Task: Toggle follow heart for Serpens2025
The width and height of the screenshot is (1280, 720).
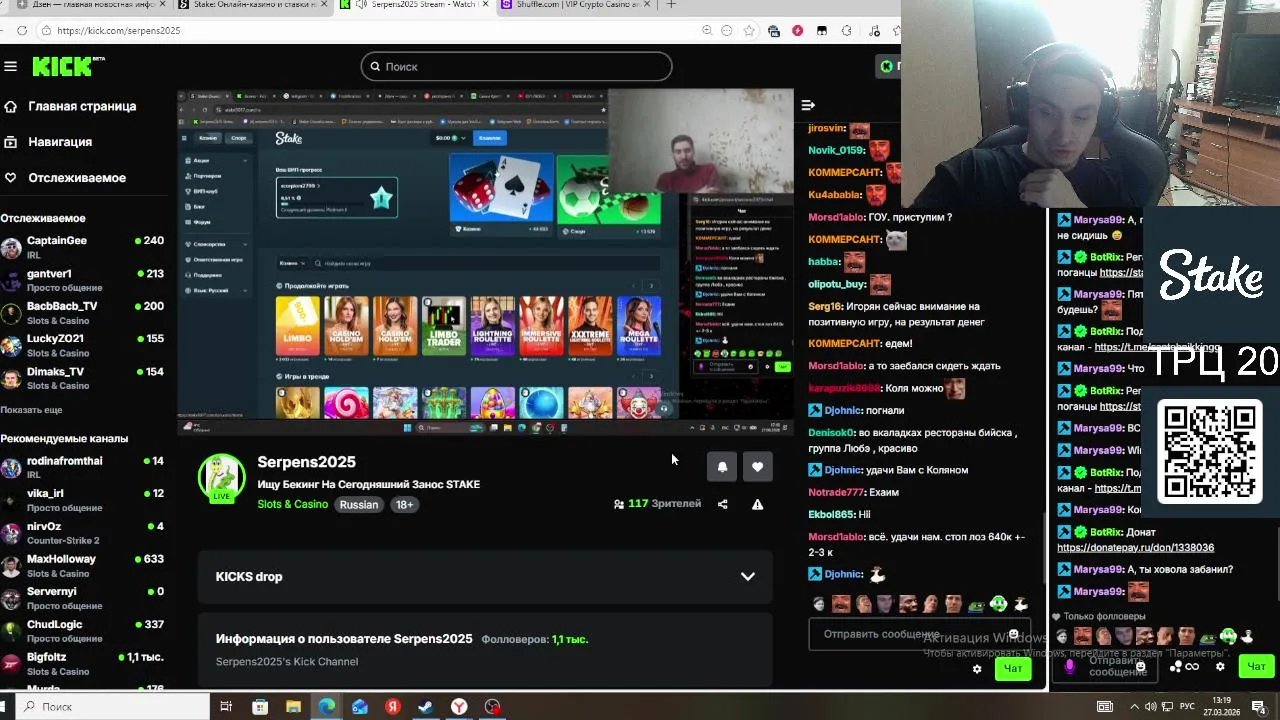Action: 757,467
